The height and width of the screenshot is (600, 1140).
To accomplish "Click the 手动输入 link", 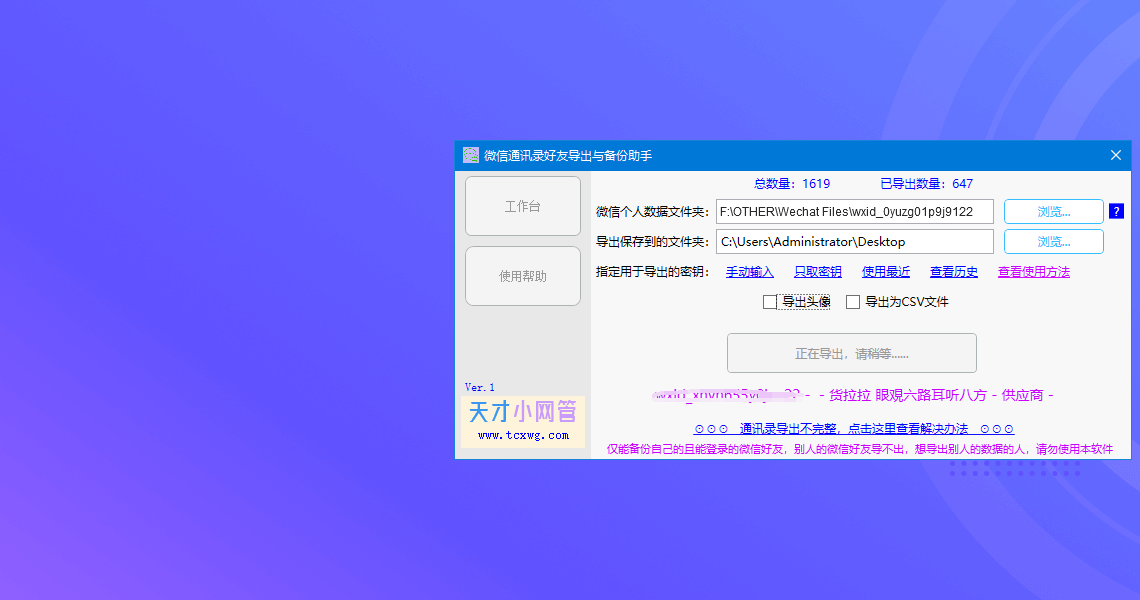I will click(750, 271).
